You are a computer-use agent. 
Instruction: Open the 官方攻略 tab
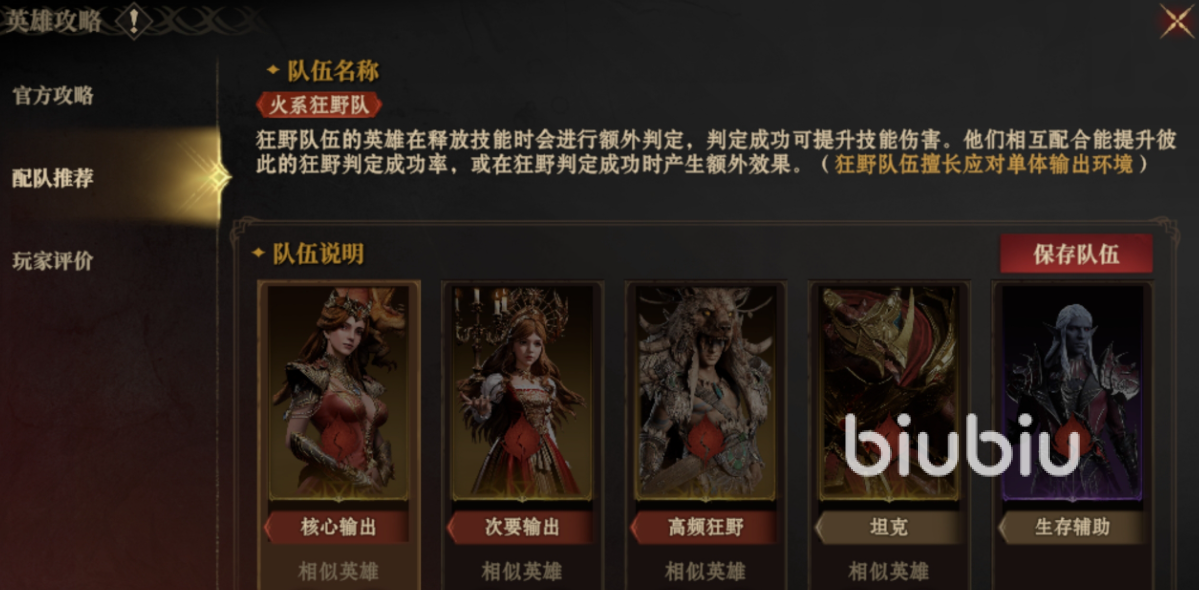53,96
